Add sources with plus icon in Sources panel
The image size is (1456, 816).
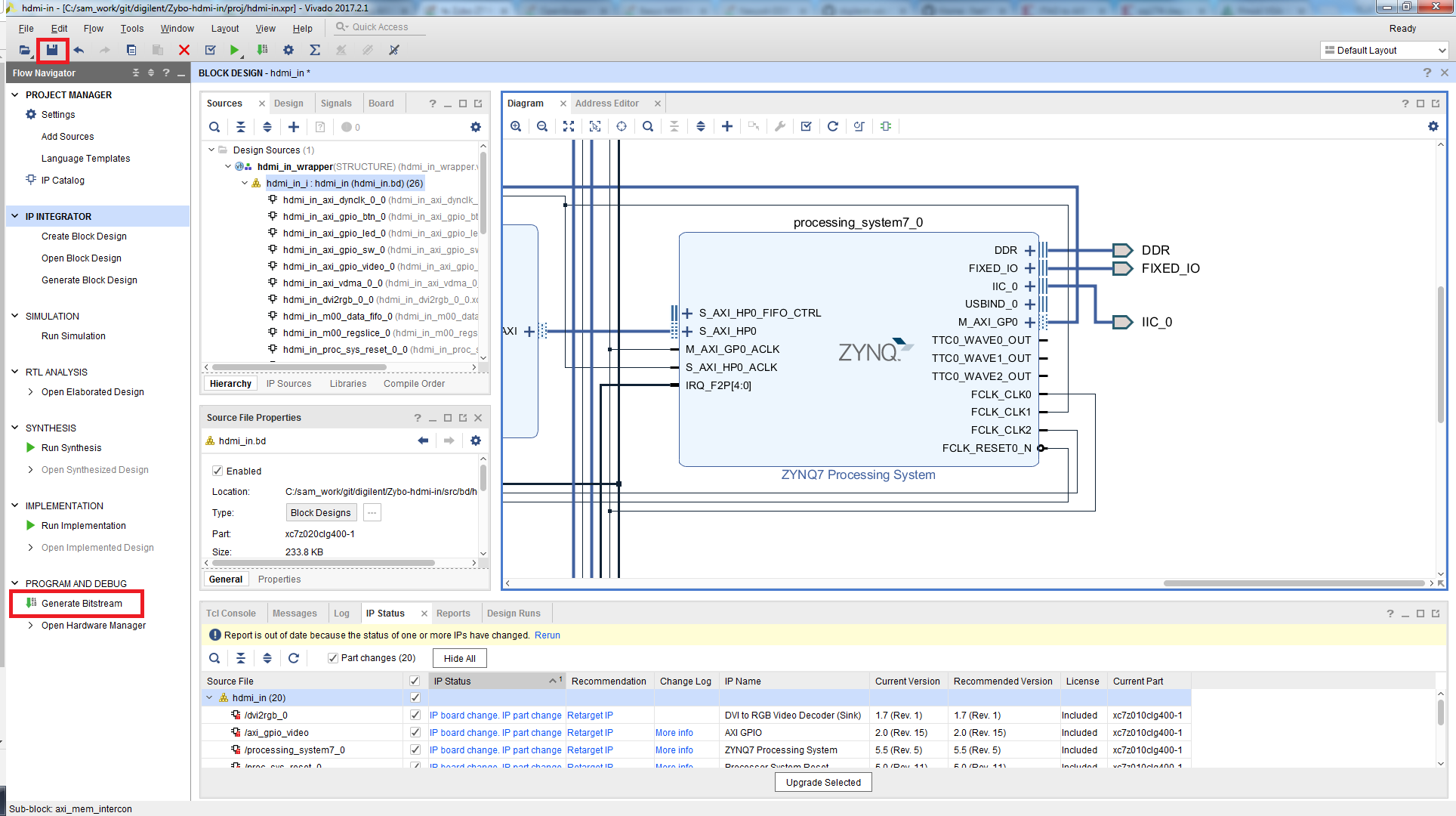(x=294, y=127)
